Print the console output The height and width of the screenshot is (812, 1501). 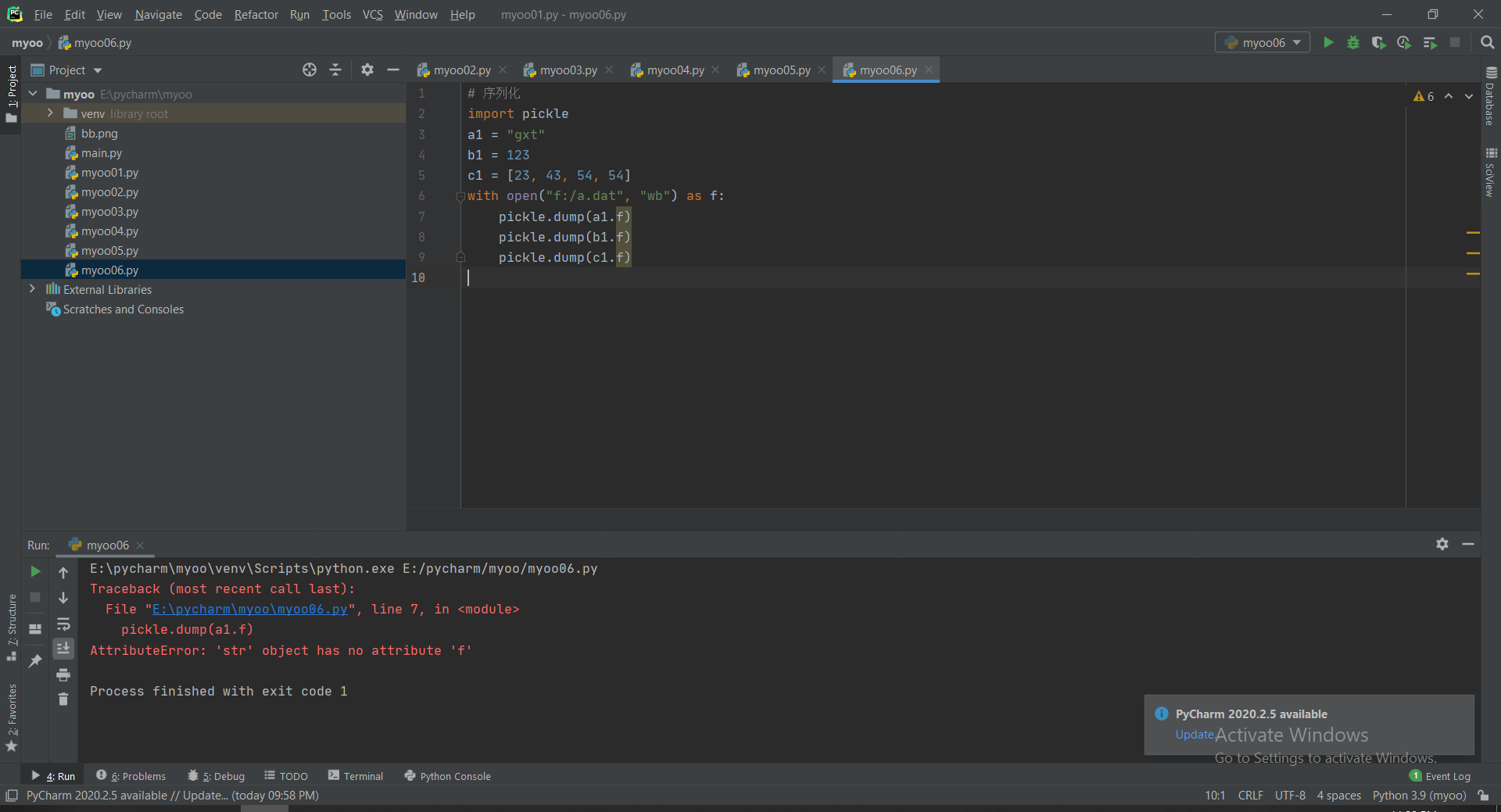(x=63, y=674)
